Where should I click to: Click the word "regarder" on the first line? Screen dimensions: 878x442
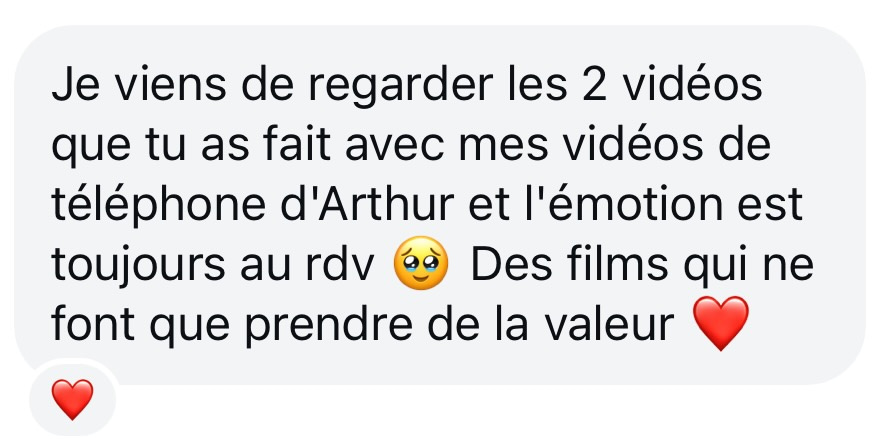click(400, 87)
